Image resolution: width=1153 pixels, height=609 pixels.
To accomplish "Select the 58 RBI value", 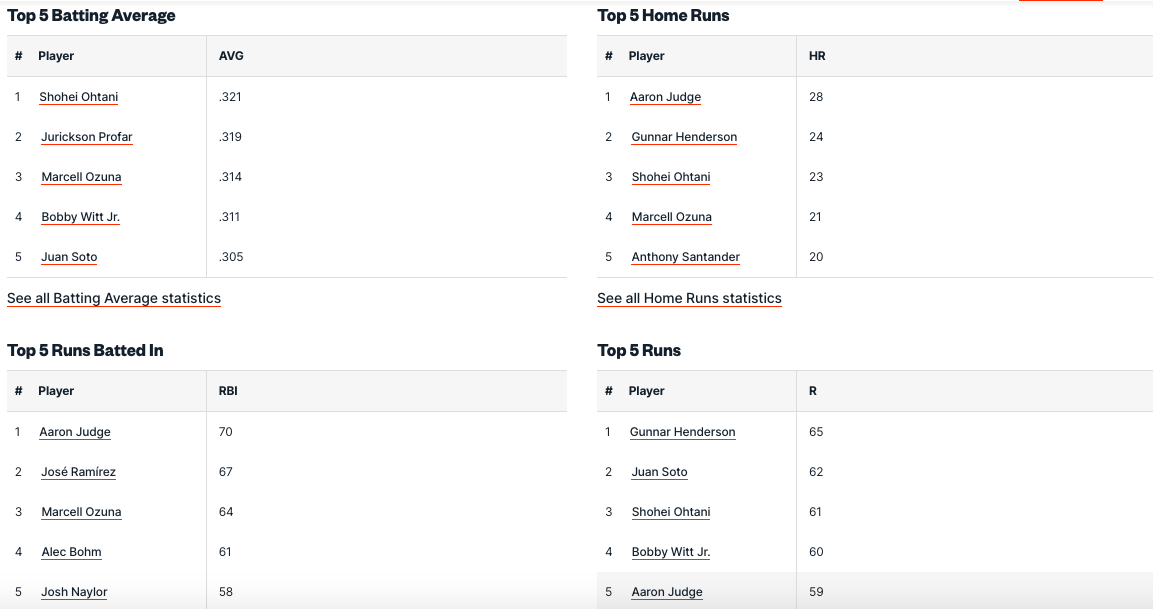I will tap(226, 592).
